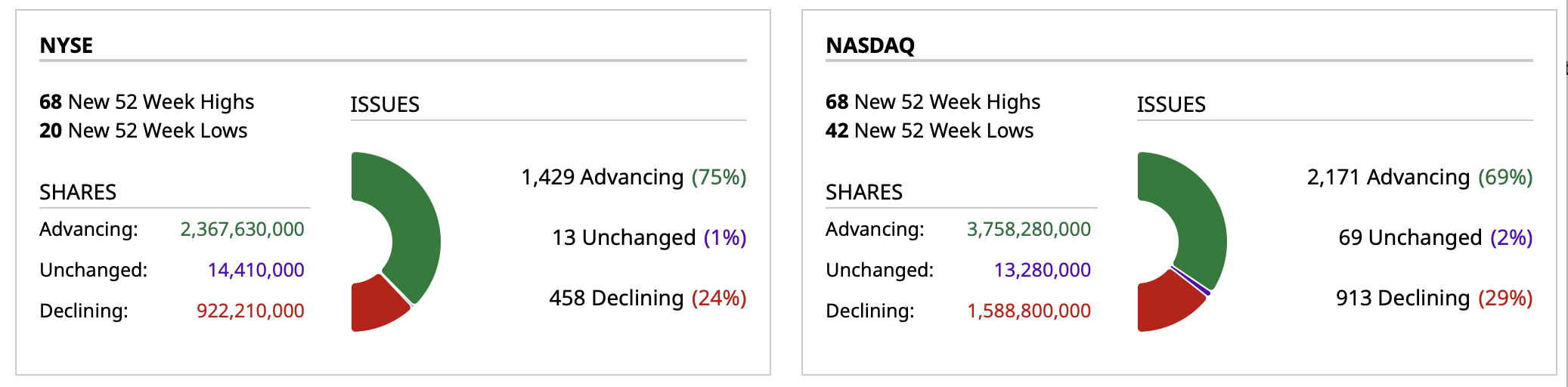This screenshot has width=1568, height=387.
Task: Click the red declining segment of NYSE donut chart
Action: [x=376, y=306]
